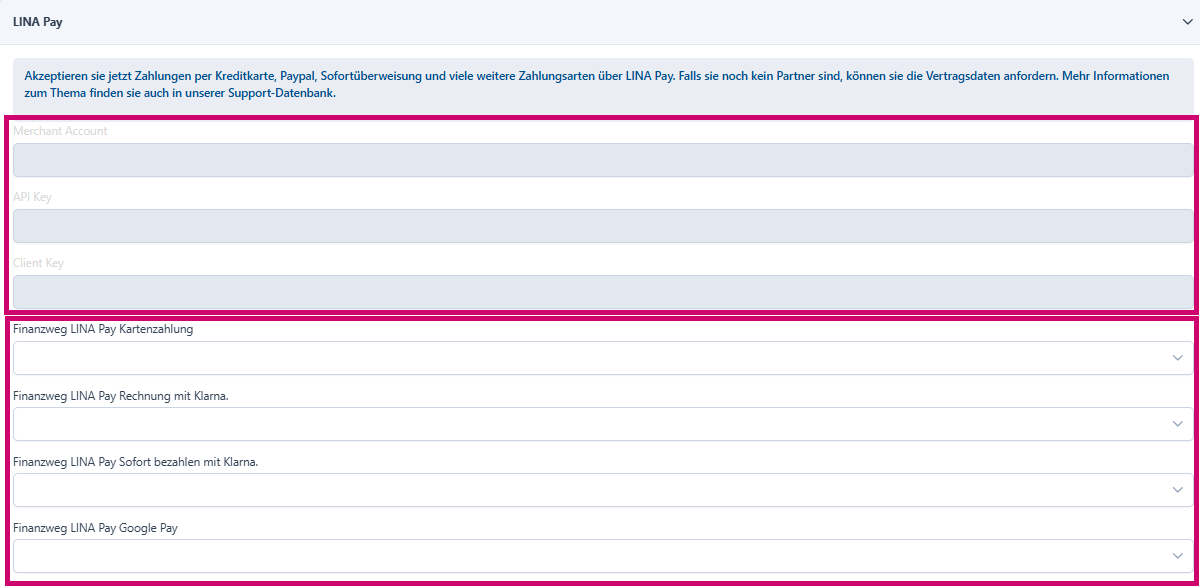
Task: Click the LINA Pay section header title
Action: pos(38,21)
